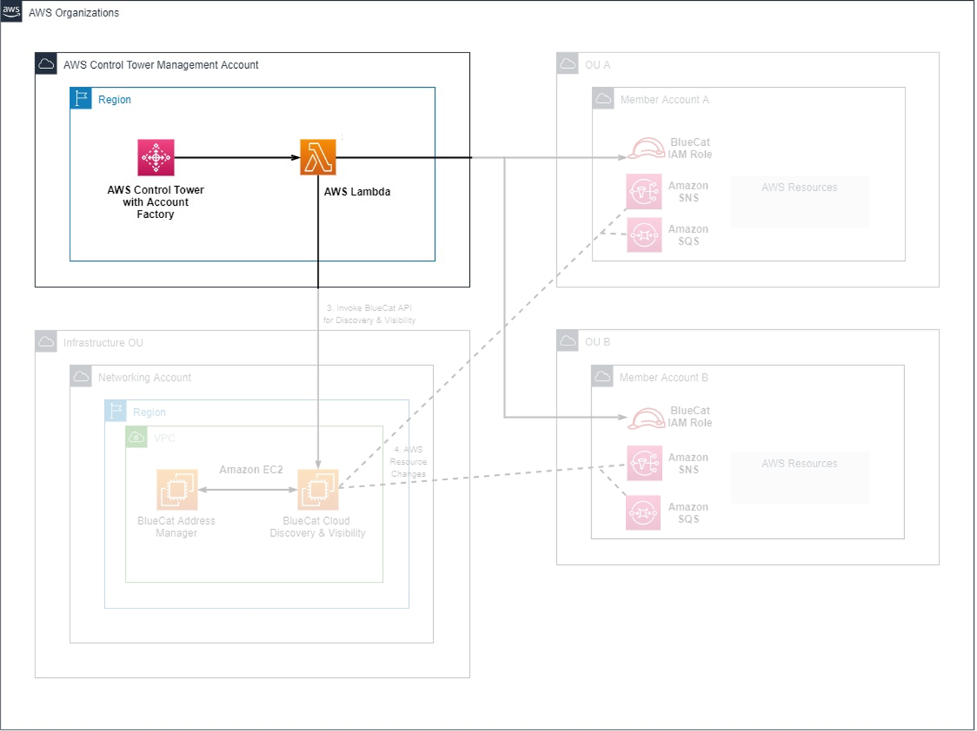This screenshot has height=731, width=977.
Task: Select the cloud icon on AWS Control Tower Management Account
Action: [45, 63]
